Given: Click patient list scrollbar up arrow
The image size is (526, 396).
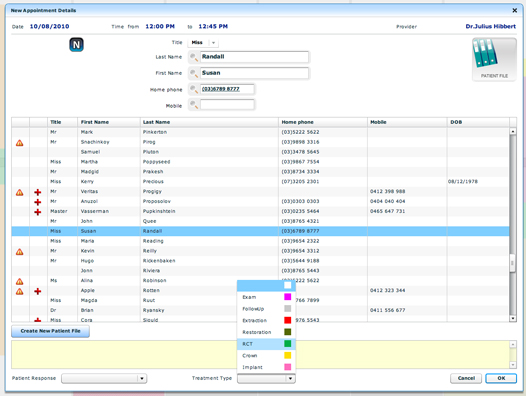Looking at the screenshot, I should pos(513,131).
